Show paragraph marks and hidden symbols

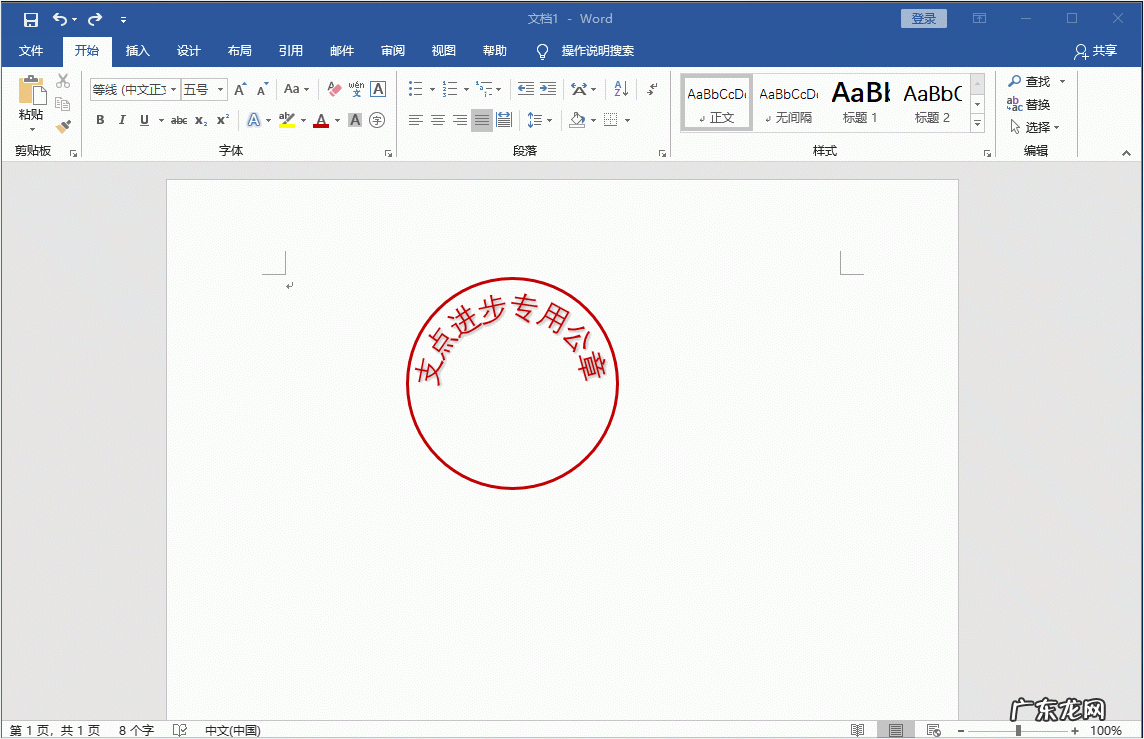(x=652, y=89)
